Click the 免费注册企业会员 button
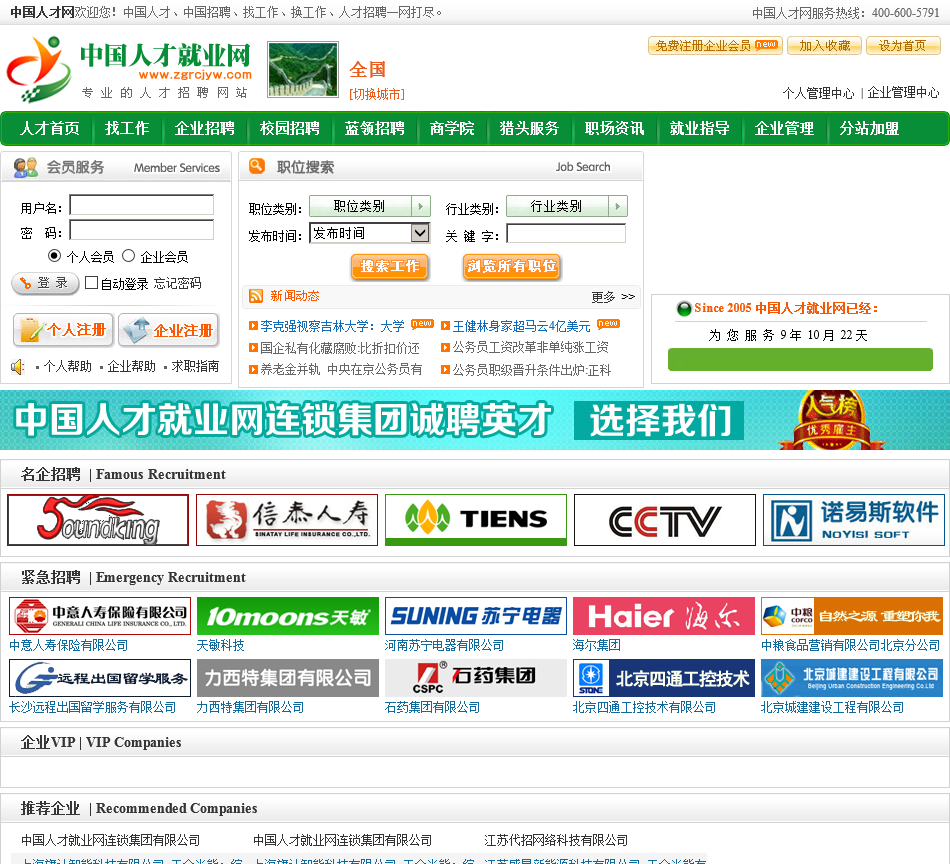 pyautogui.click(x=715, y=45)
